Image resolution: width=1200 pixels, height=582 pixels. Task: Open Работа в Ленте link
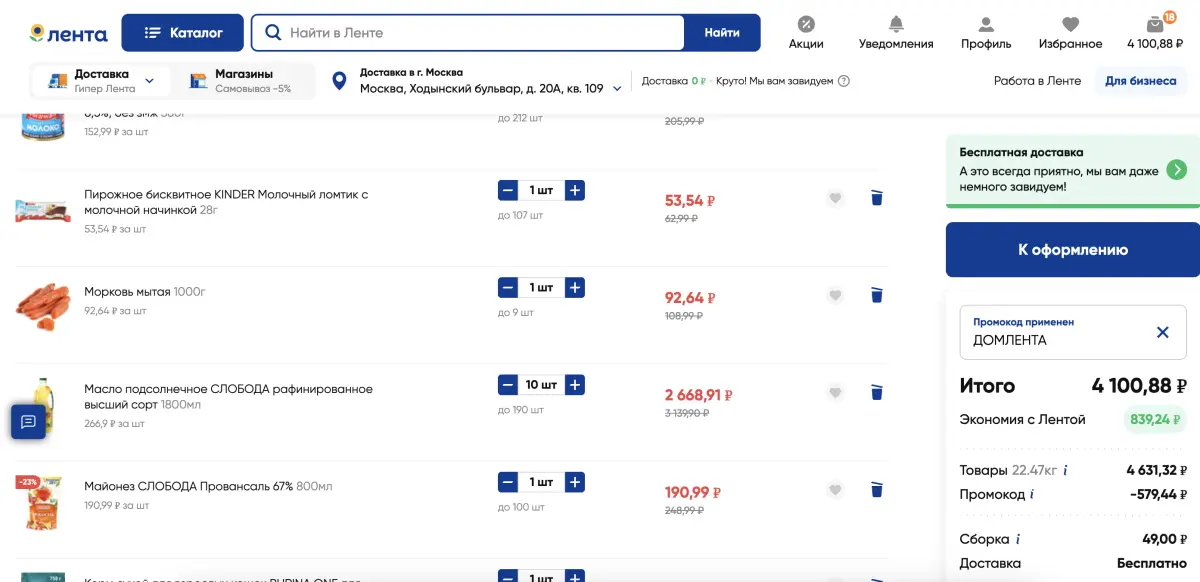[x=1037, y=81]
